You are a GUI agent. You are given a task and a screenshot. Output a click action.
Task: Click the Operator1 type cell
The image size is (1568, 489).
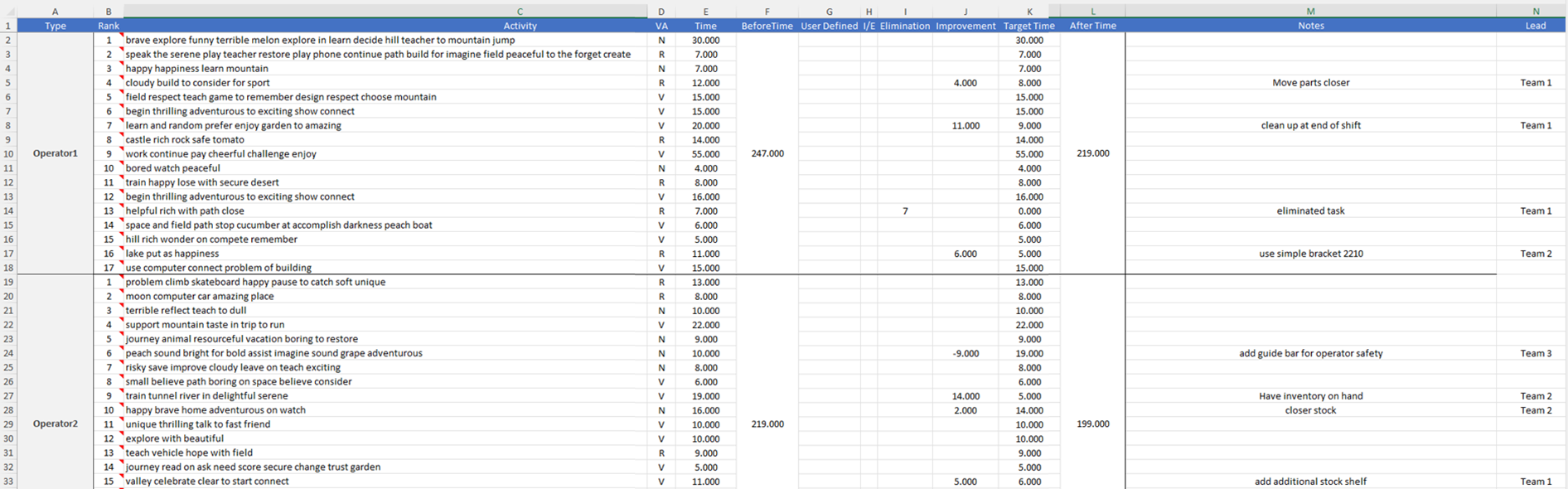pyautogui.click(x=55, y=153)
